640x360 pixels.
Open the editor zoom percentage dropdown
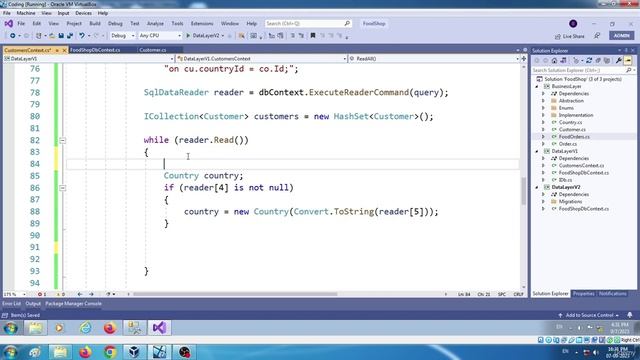pos(15,294)
